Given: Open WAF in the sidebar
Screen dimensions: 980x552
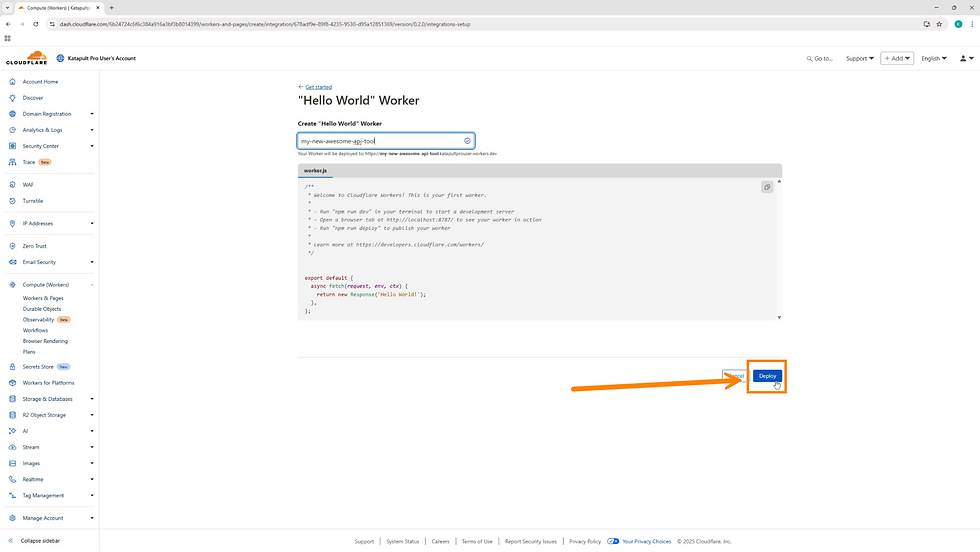Looking at the screenshot, I should pyautogui.click(x=28, y=185).
